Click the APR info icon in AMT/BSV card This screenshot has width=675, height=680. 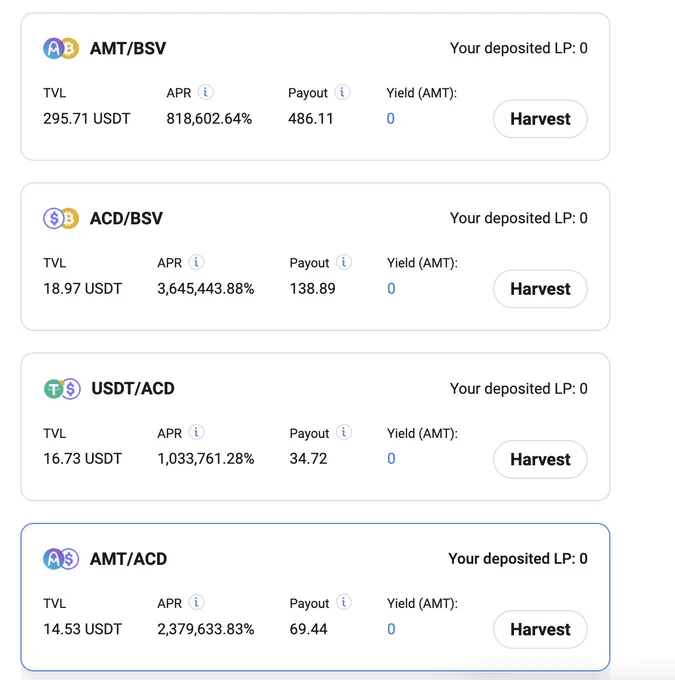tap(205, 92)
